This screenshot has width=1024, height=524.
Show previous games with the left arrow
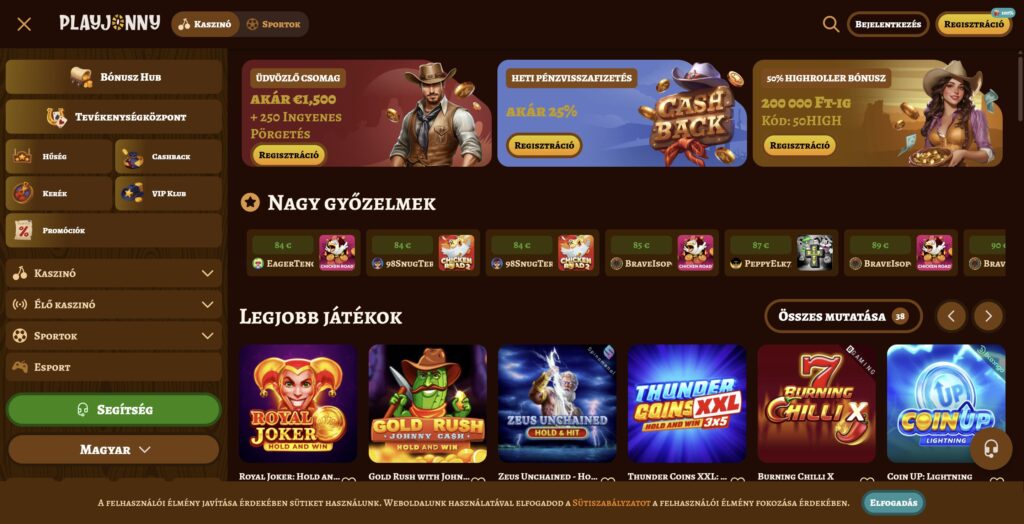pyautogui.click(x=952, y=316)
